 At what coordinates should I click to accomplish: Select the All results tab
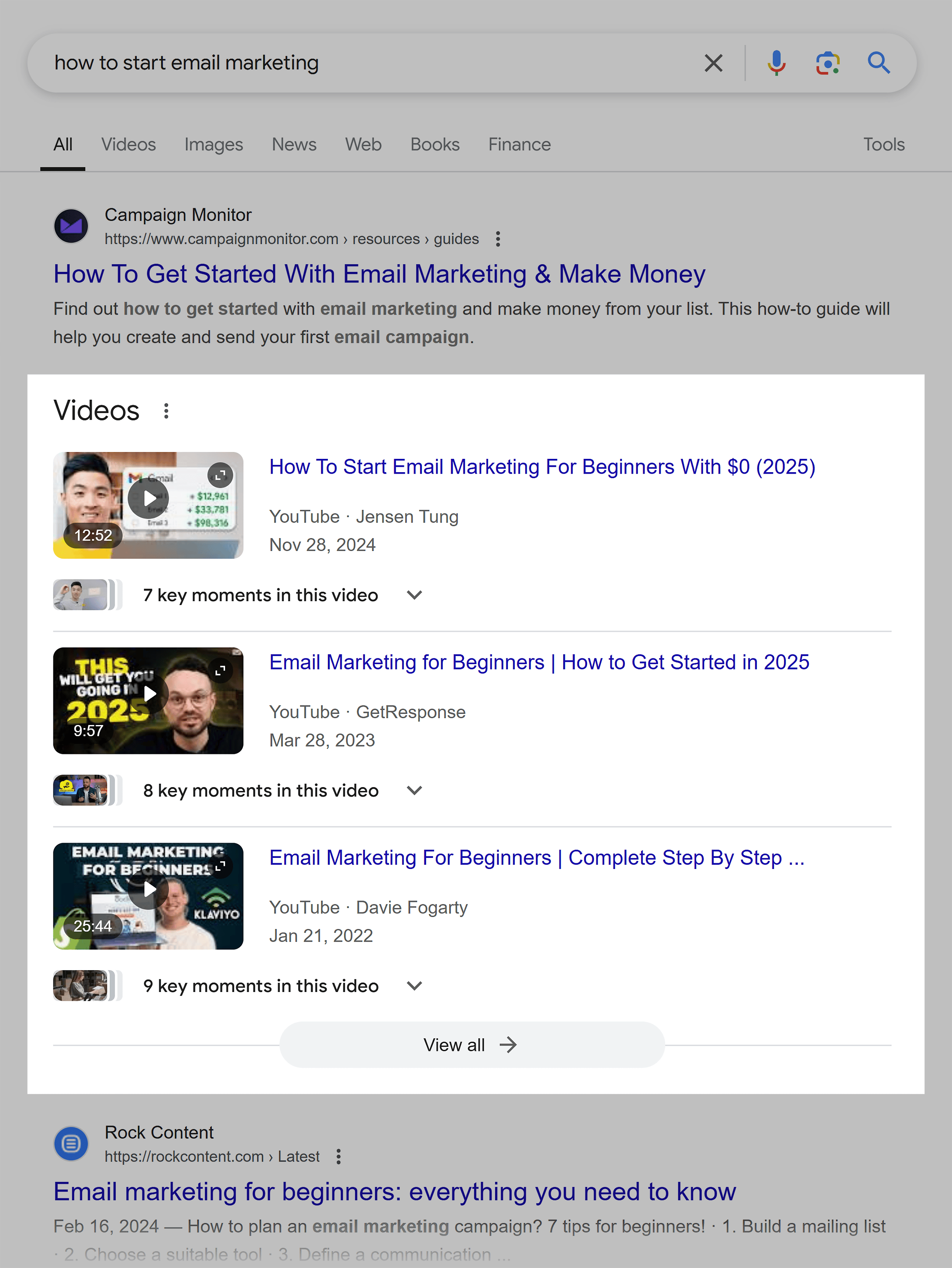[x=63, y=144]
